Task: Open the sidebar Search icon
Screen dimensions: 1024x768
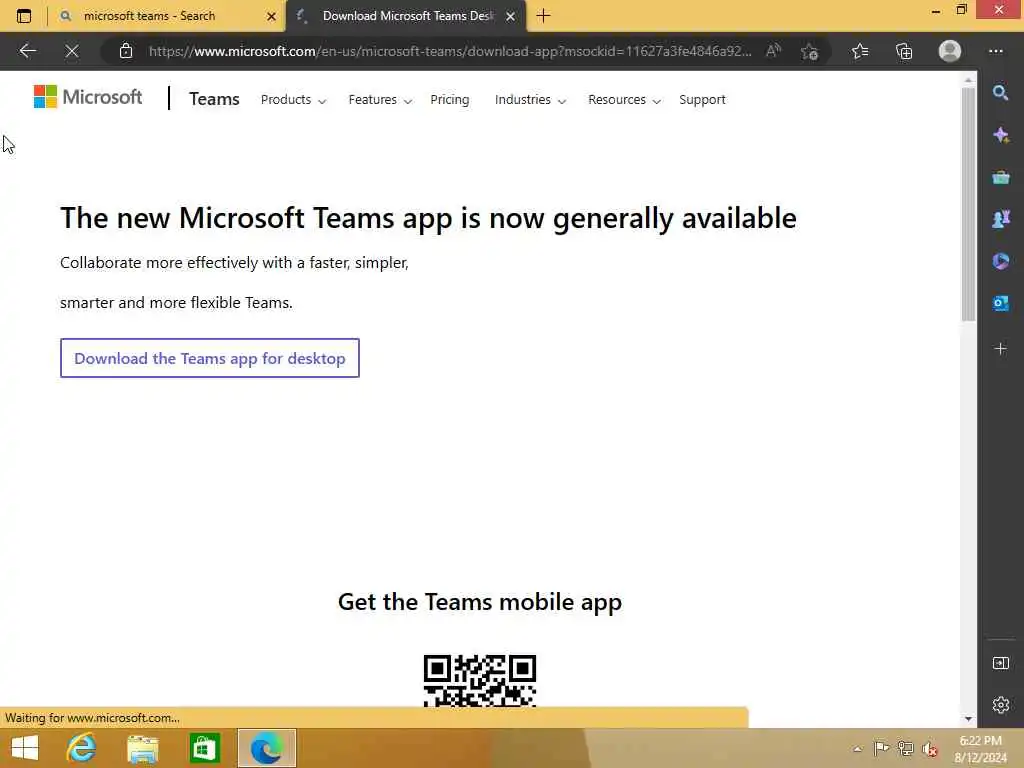Action: click(1000, 93)
